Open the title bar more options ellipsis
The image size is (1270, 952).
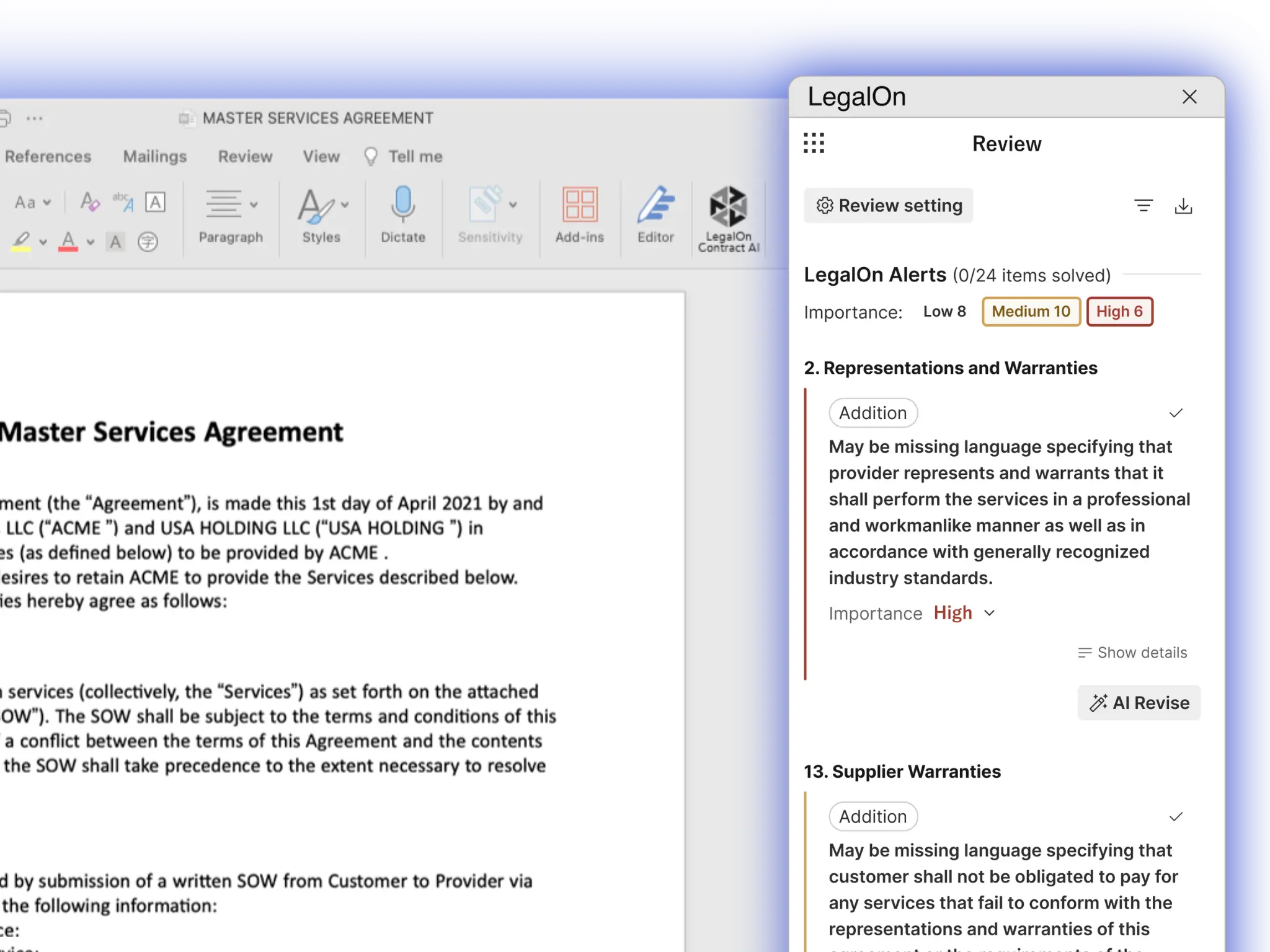[35, 118]
